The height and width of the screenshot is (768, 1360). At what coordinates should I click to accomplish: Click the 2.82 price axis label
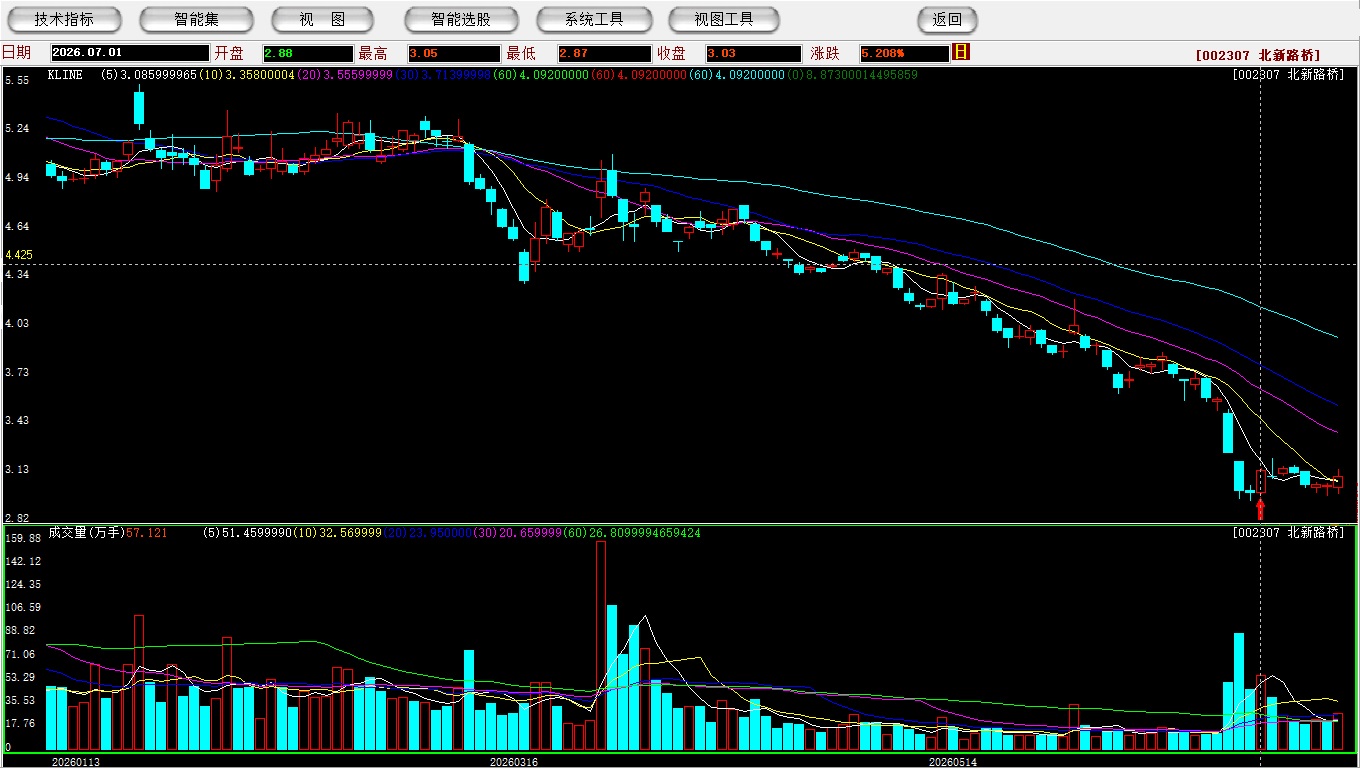coord(17,518)
